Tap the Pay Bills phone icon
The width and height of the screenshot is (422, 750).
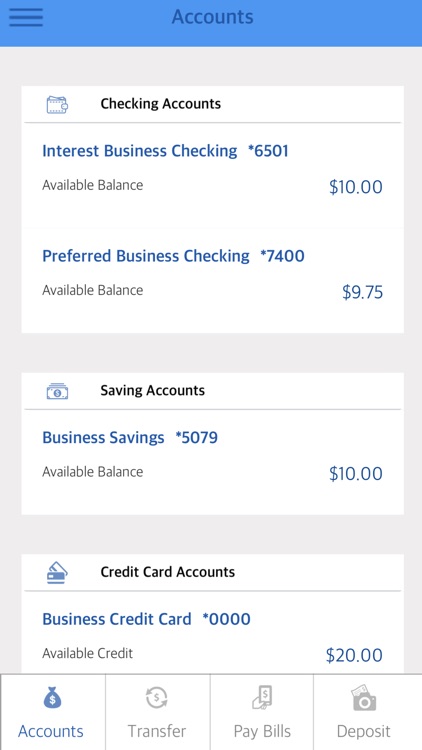coord(262,698)
